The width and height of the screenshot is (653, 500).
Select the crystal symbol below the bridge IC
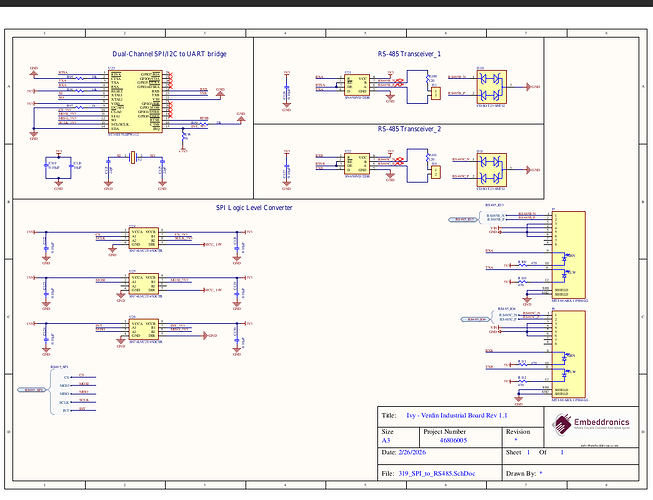click(133, 157)
